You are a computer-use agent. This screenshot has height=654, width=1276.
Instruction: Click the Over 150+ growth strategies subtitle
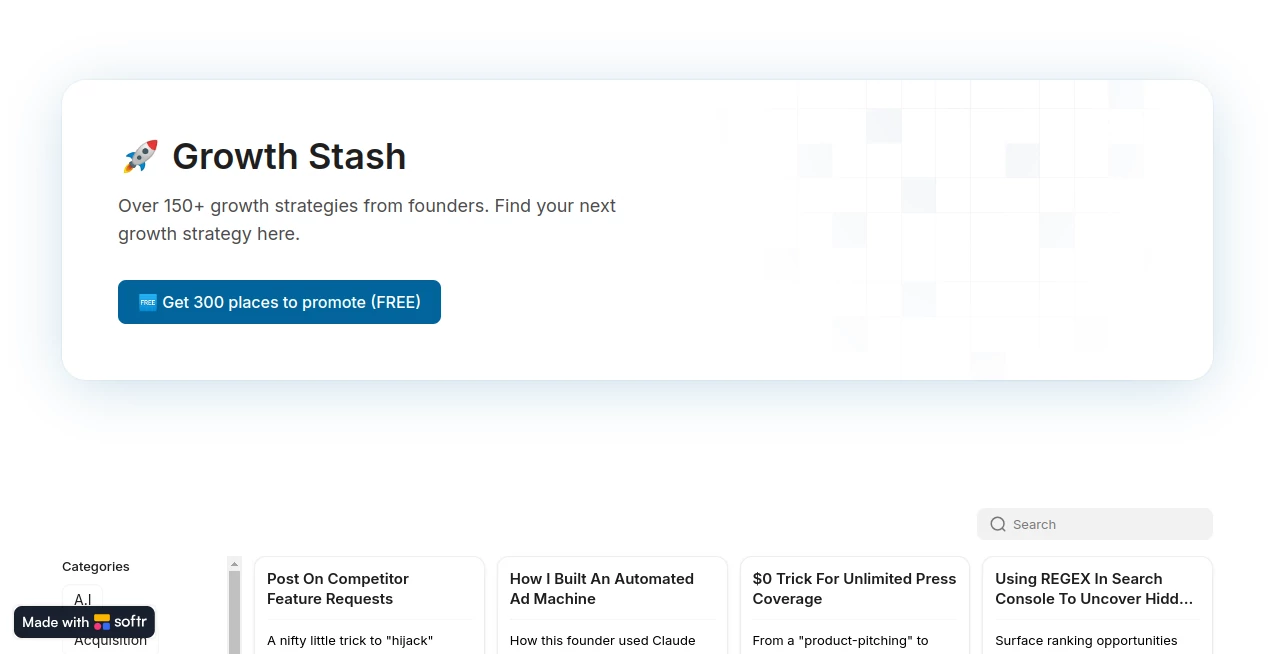(x=367, y=220)
